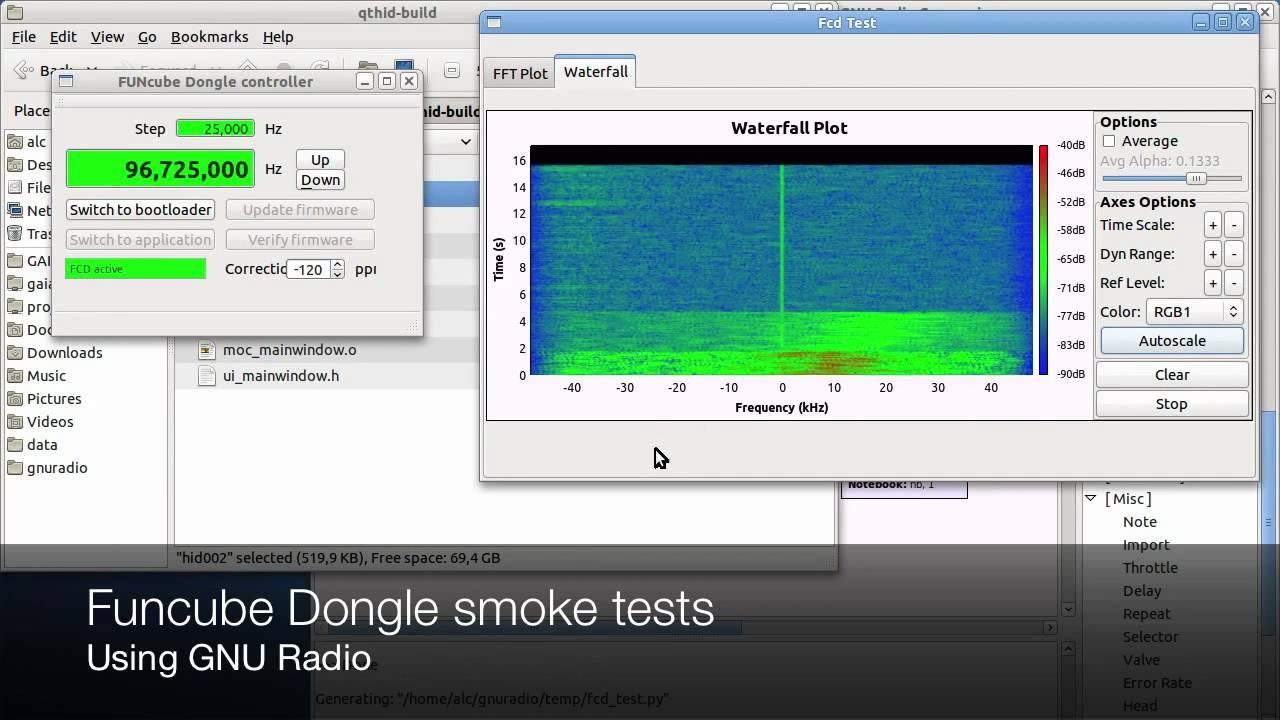The width and height of the screenshot is (1280, 720).
Task: Select Import block in GNU Radio list
Action: tap(1146, 545)
